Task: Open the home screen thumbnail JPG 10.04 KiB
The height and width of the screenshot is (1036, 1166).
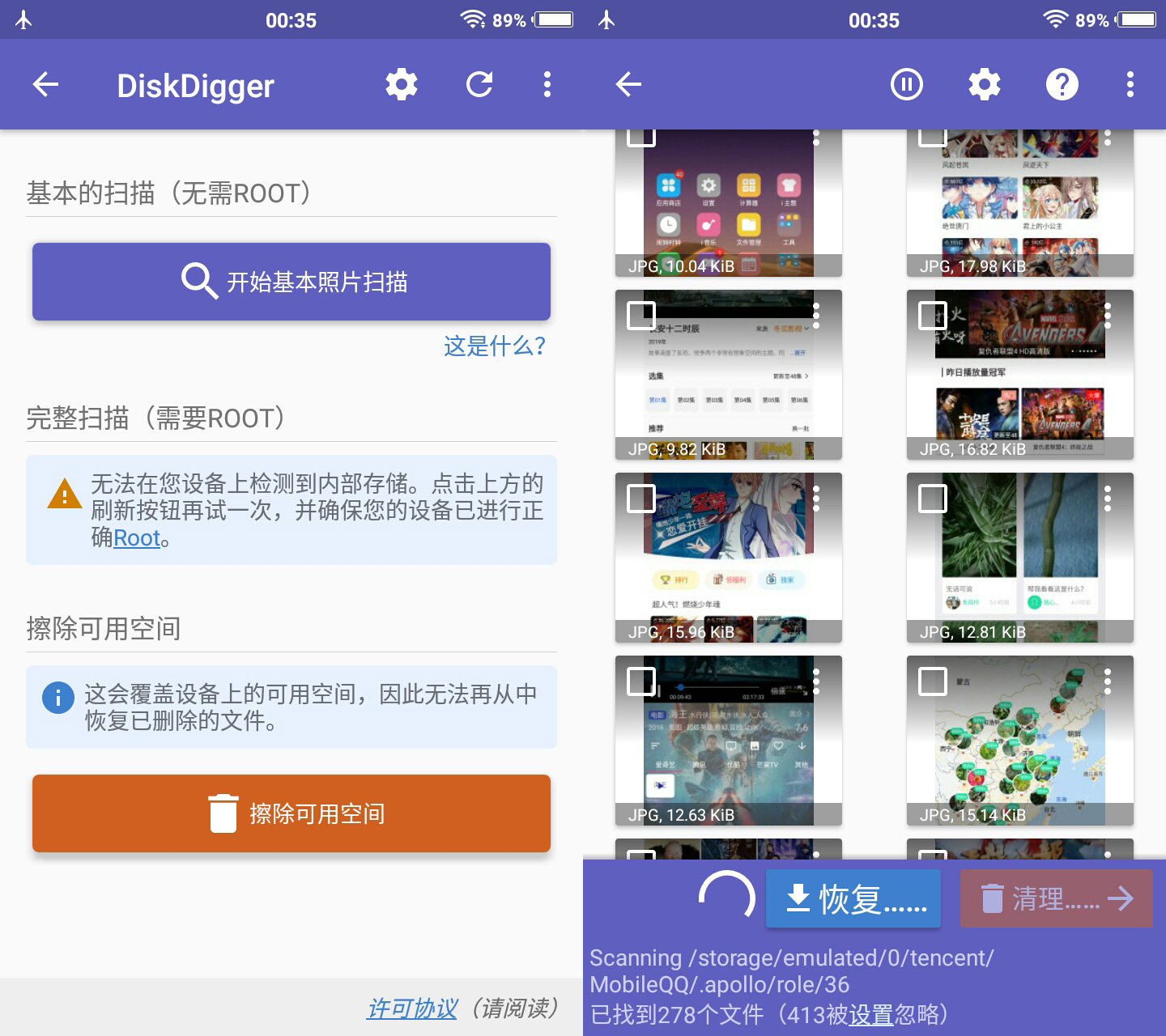Action: coord(729,203)
